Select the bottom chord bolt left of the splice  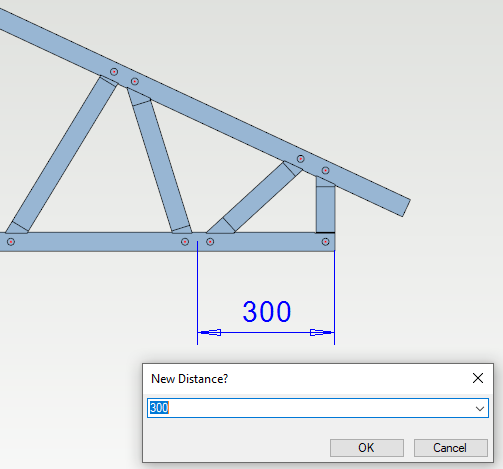click(x=185, y=242)
